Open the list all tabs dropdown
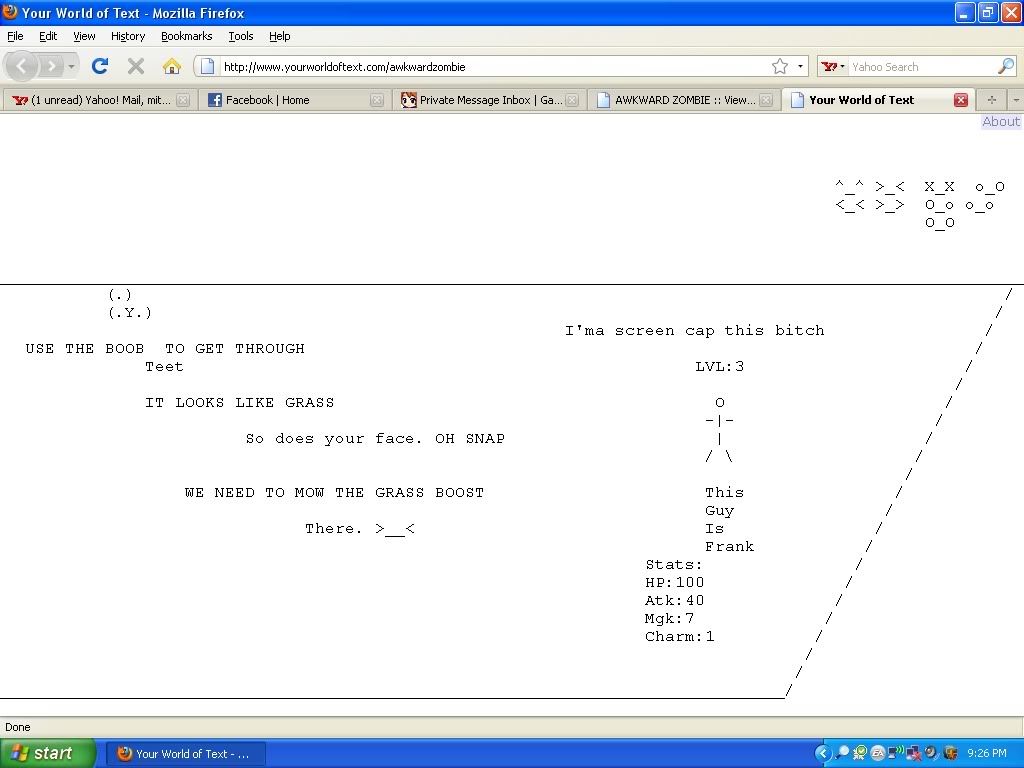 pos(1016,100)
